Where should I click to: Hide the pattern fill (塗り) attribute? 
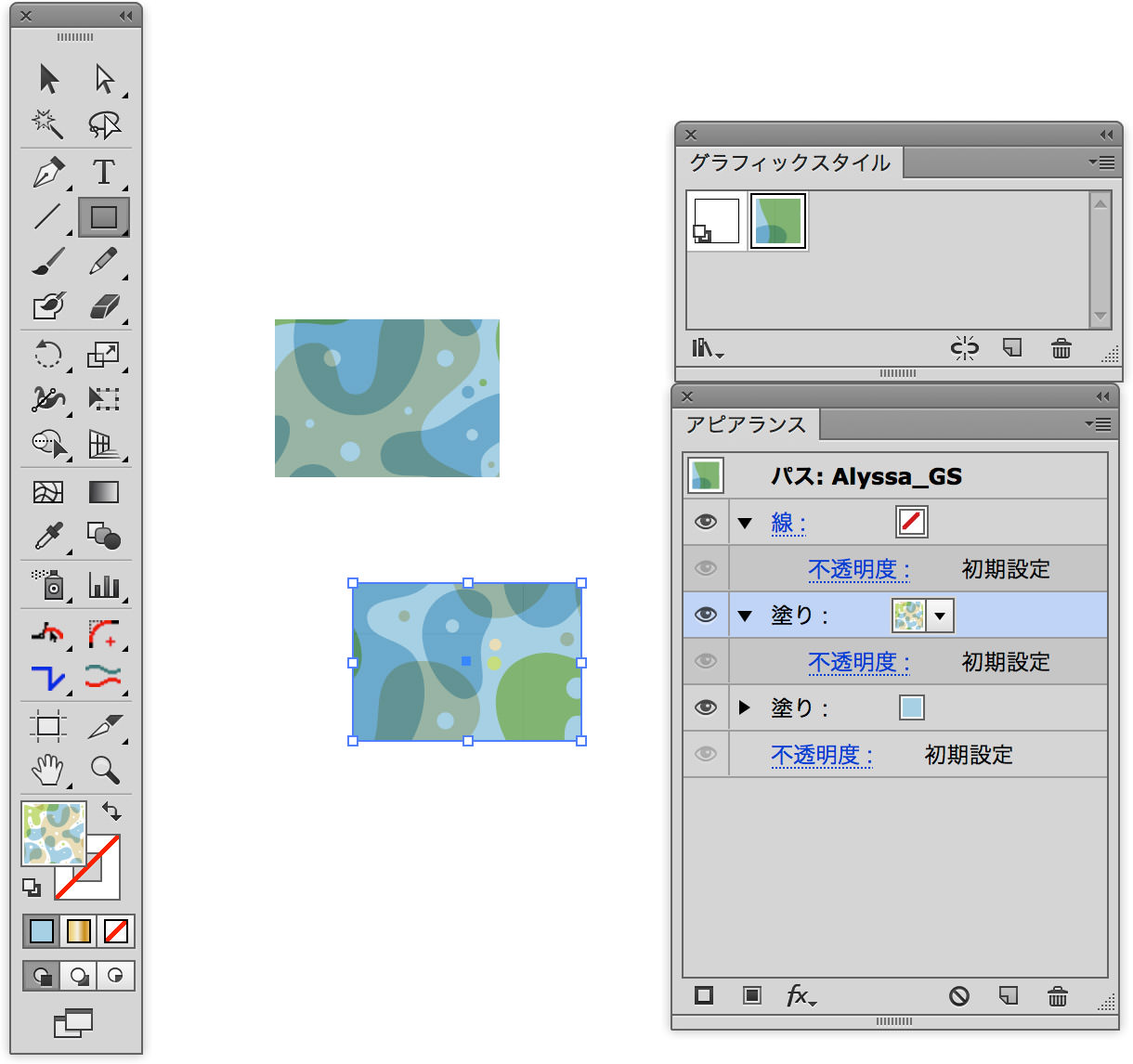click(706, 615)
